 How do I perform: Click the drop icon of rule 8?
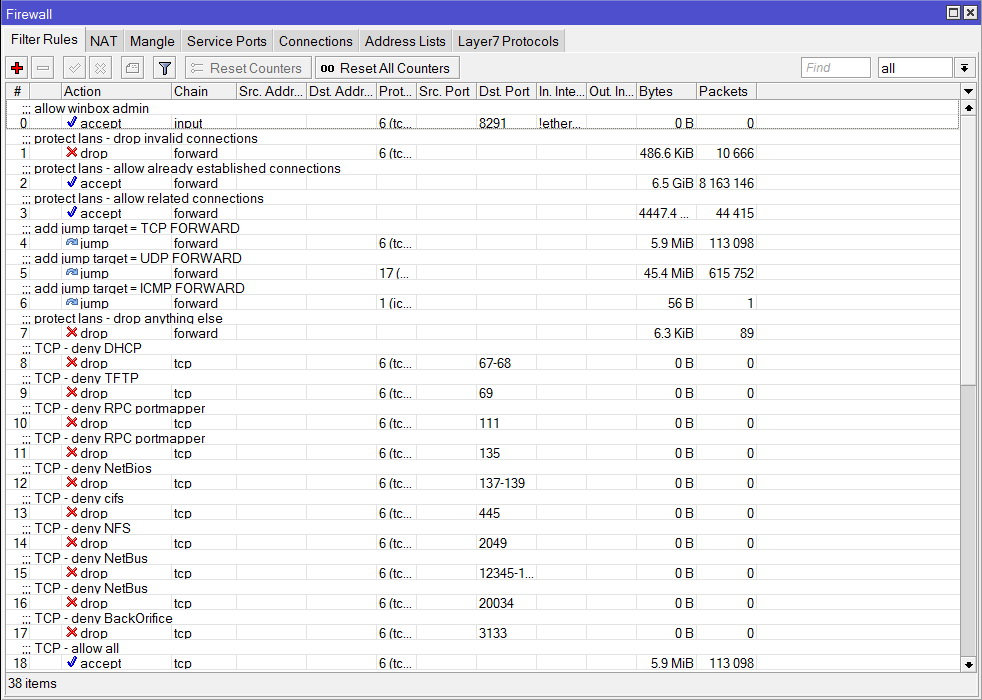(x=72, y=363)
